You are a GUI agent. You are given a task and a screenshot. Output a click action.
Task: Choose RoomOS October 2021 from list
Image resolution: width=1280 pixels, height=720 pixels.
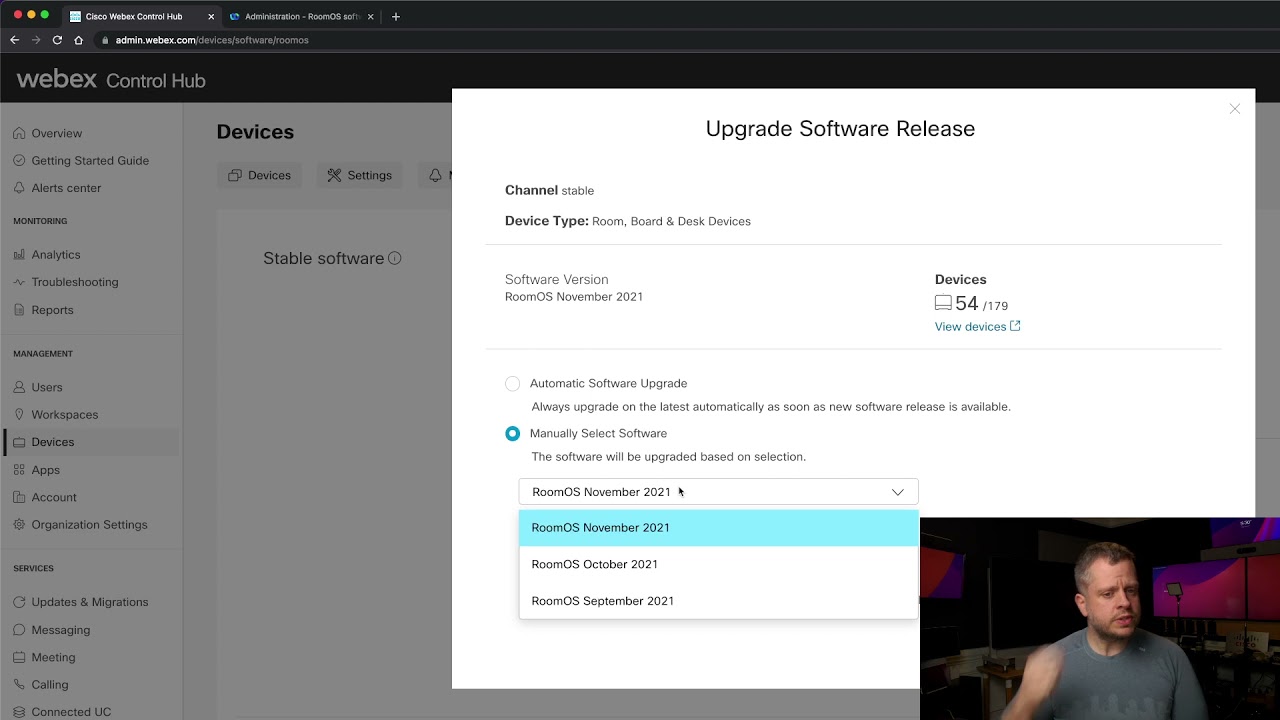coord(718,564)
